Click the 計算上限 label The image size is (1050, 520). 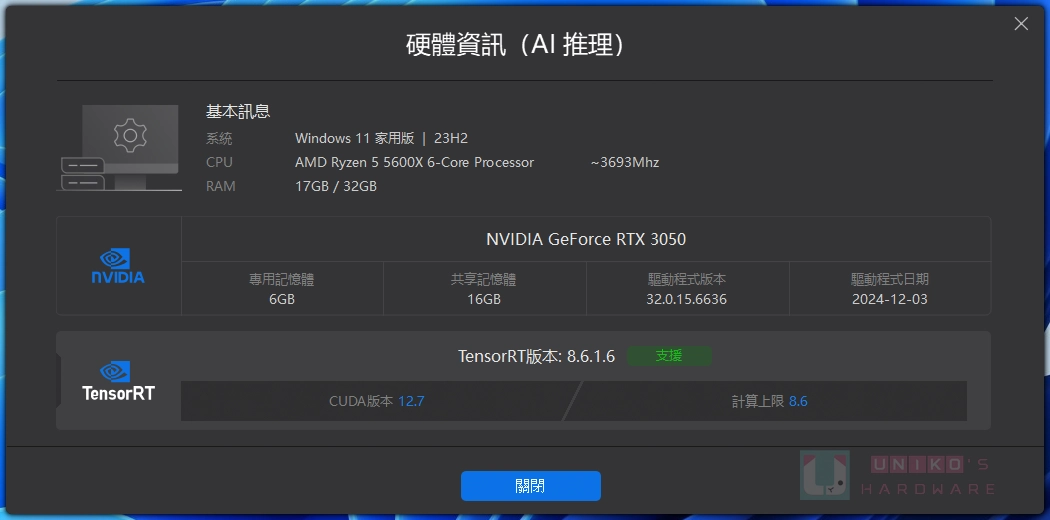(758, 402)
